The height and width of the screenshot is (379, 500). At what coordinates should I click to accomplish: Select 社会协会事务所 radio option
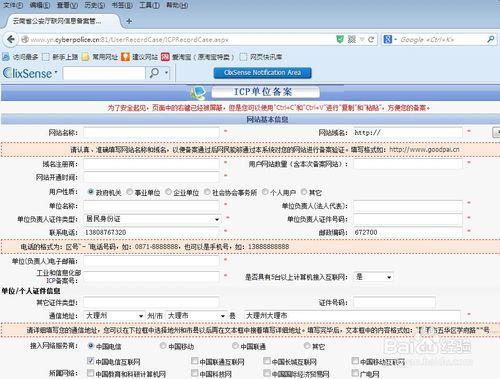[207, 192]
